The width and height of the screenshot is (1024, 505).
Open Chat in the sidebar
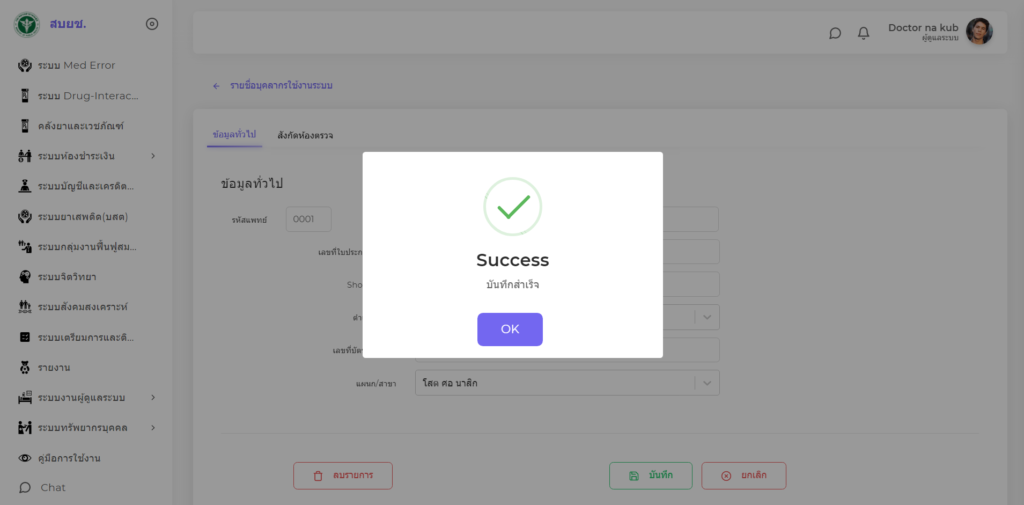click(52, 488)
